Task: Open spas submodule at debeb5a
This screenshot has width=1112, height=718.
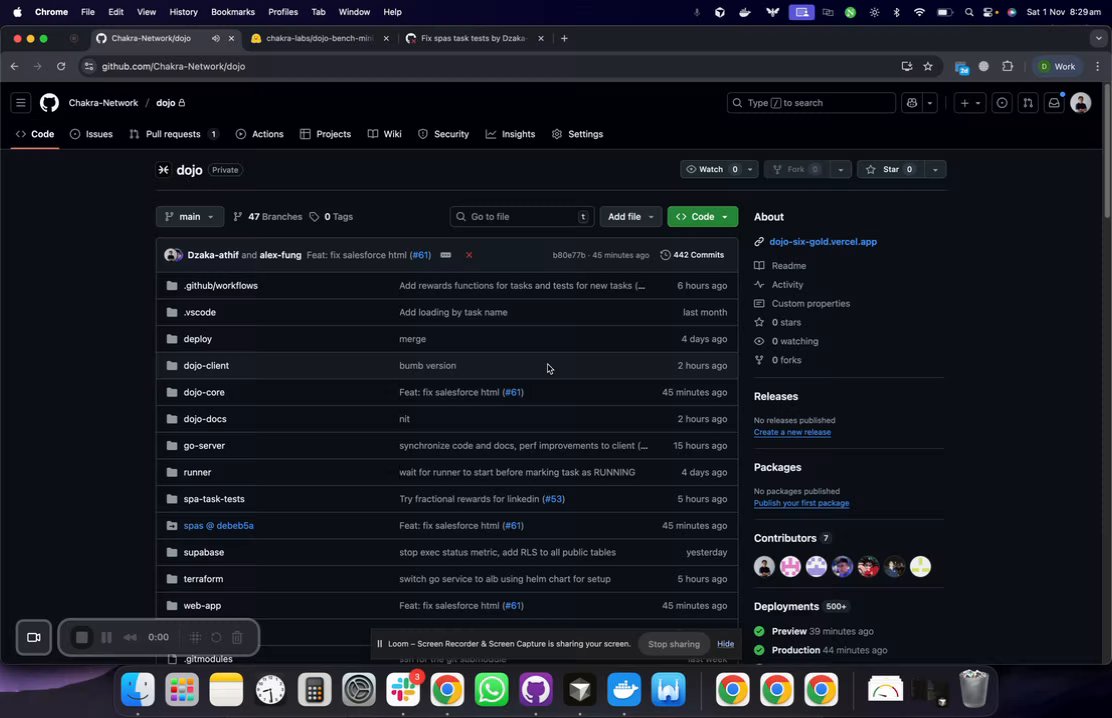Action: click(x=218, y=526)
